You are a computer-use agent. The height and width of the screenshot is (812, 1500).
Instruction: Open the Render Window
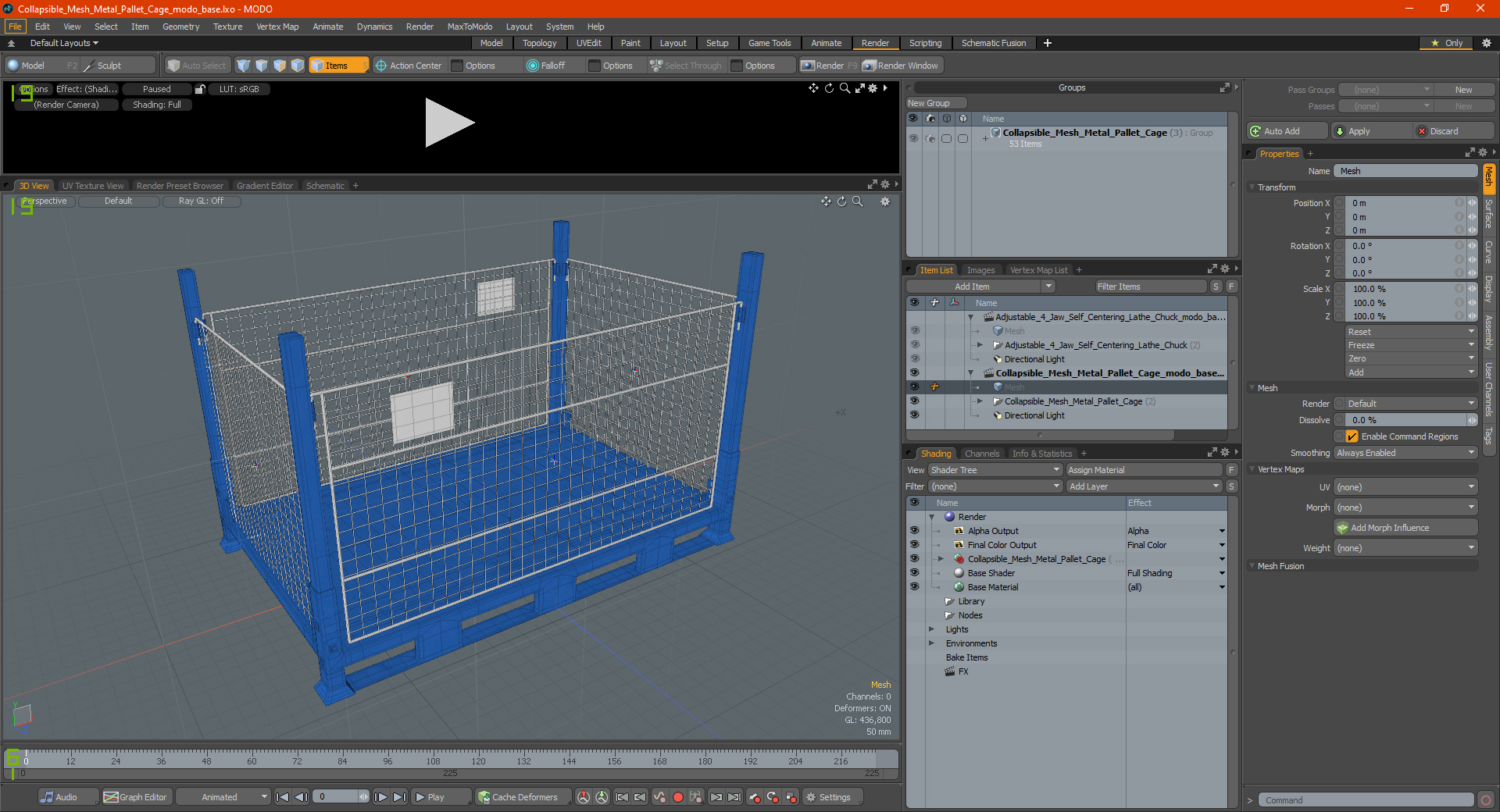pyautogui.click(x=900, y=66)
